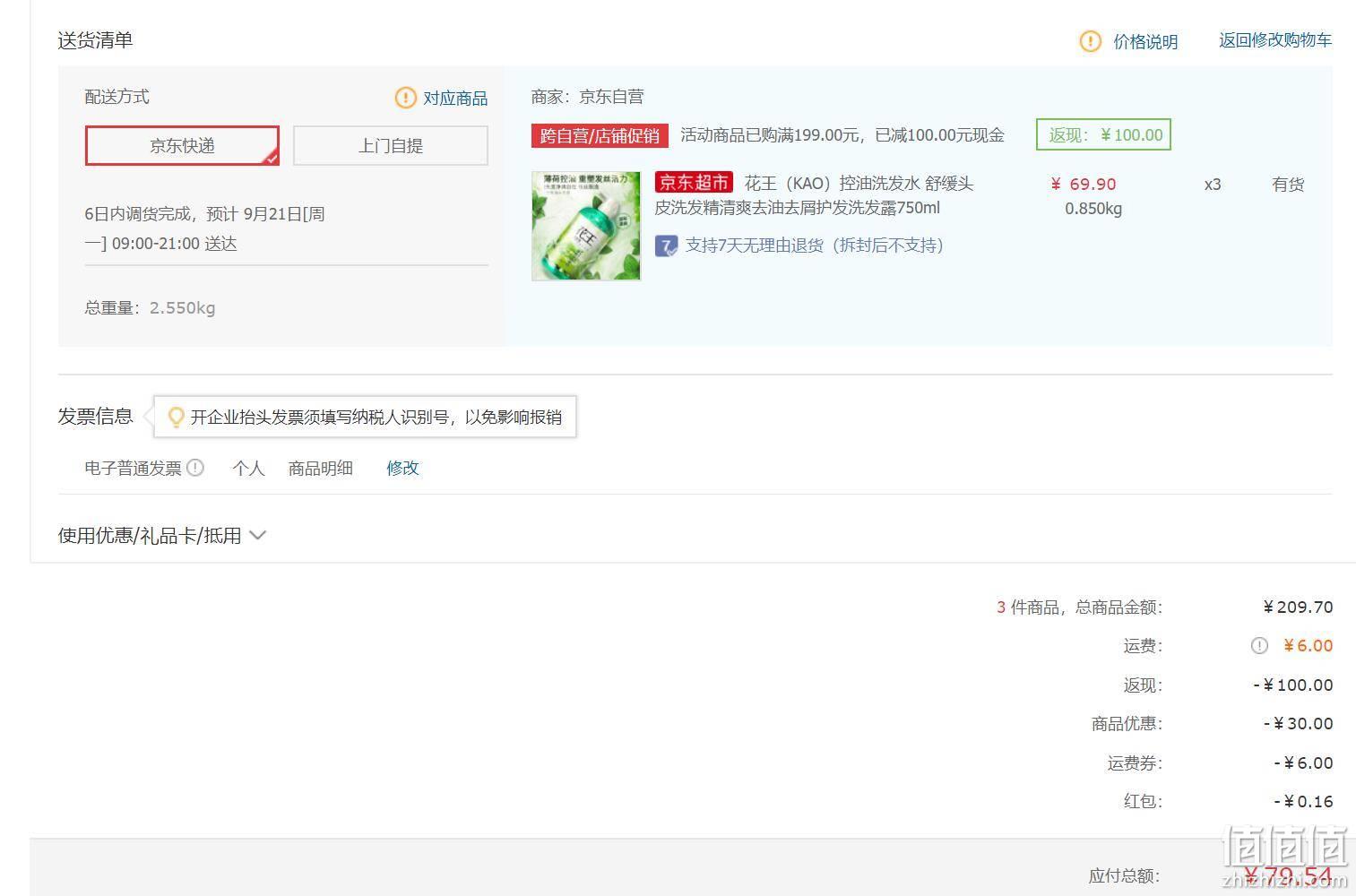The image size is (1356, 896).
Task: Click the 有货 stock status
Action: 1288,184
